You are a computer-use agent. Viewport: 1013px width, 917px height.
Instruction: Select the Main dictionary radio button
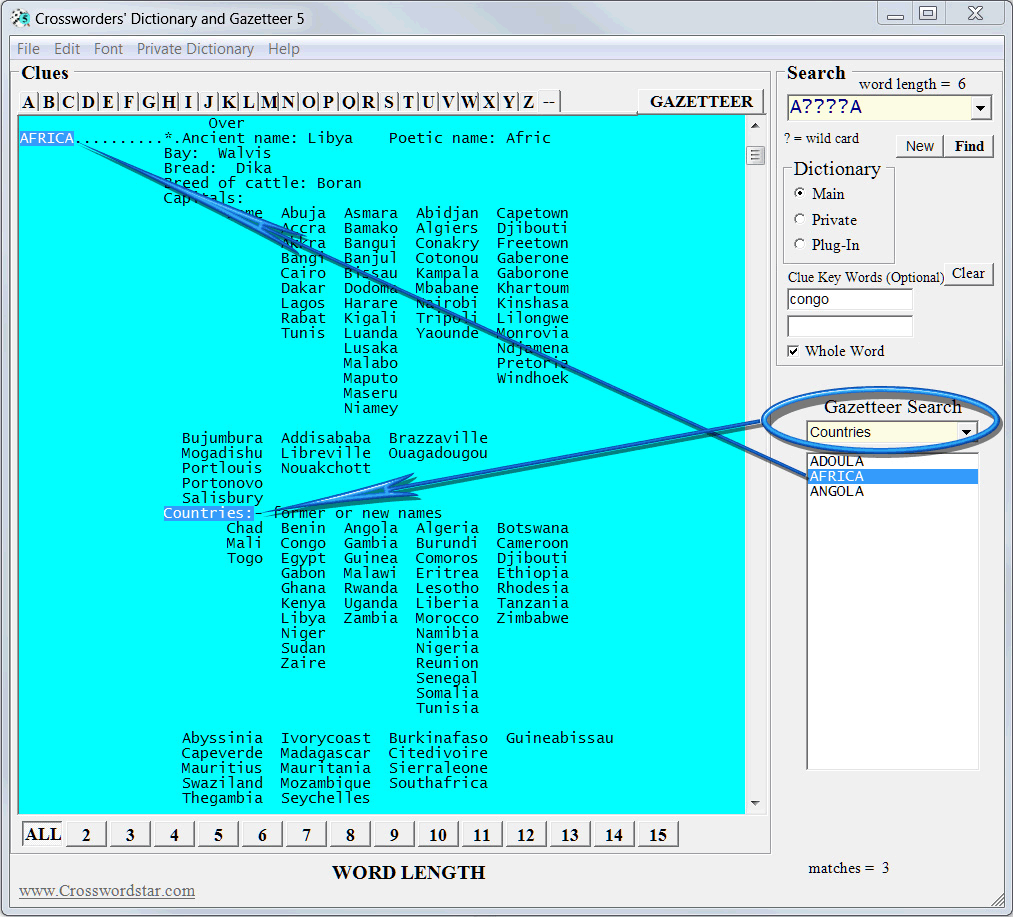click(799, 194)
